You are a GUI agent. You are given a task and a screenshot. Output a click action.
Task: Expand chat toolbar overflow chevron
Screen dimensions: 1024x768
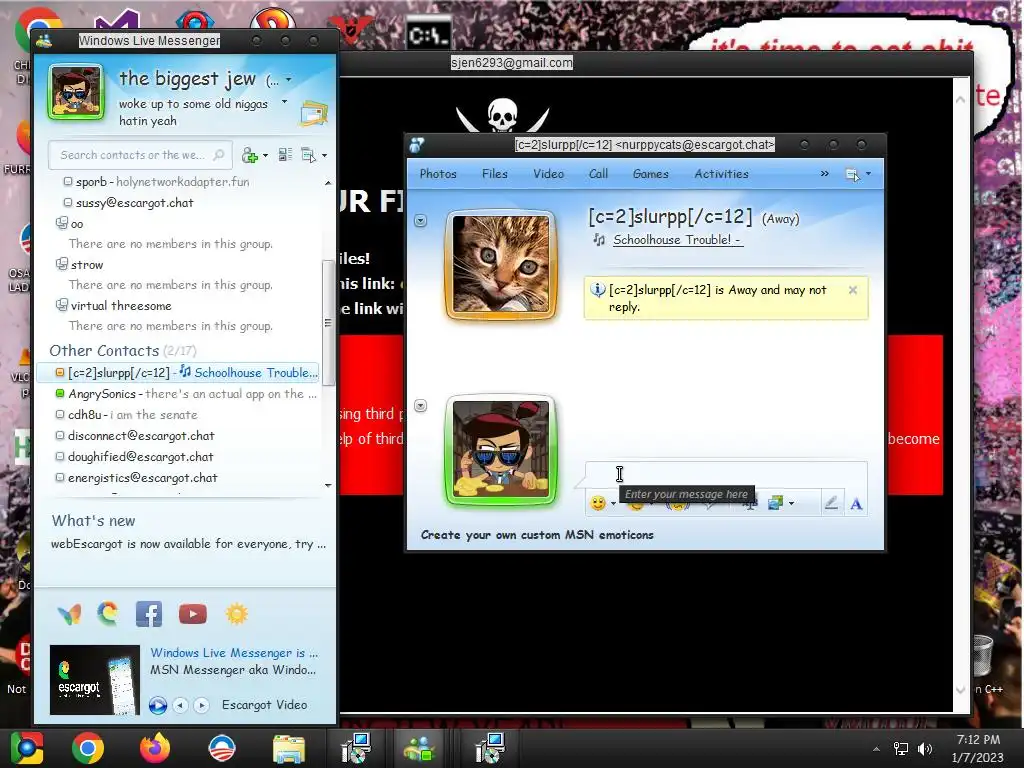coord(824,173)
